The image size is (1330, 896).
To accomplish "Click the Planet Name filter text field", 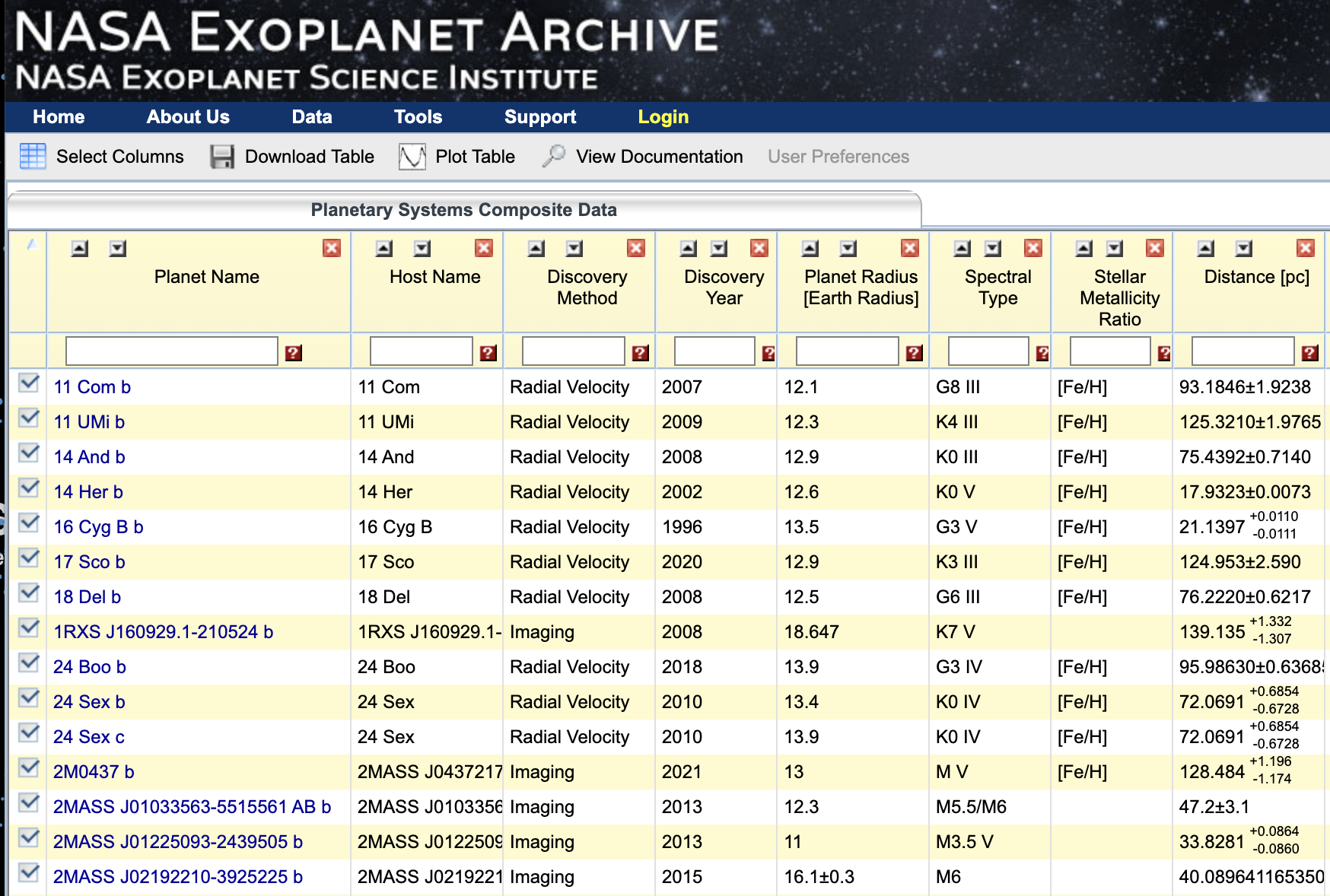I will click(x=172, y=351).
